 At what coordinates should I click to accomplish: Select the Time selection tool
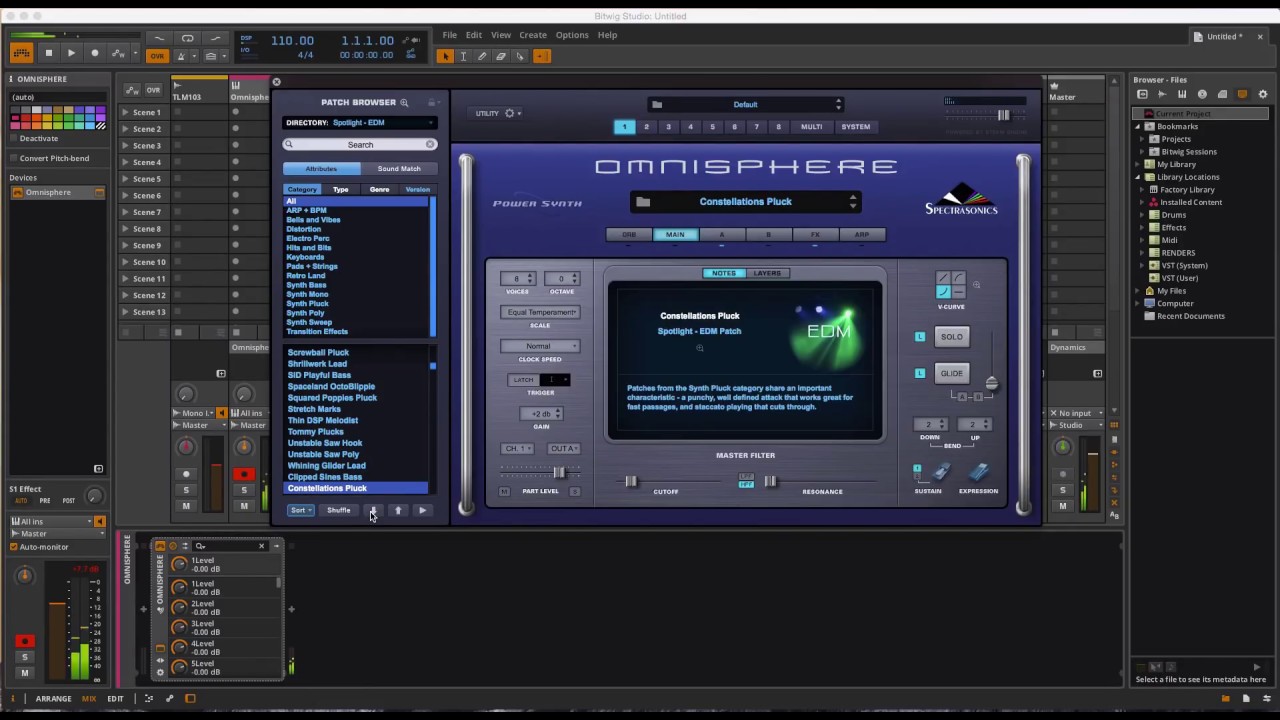[x=463, y=56]
